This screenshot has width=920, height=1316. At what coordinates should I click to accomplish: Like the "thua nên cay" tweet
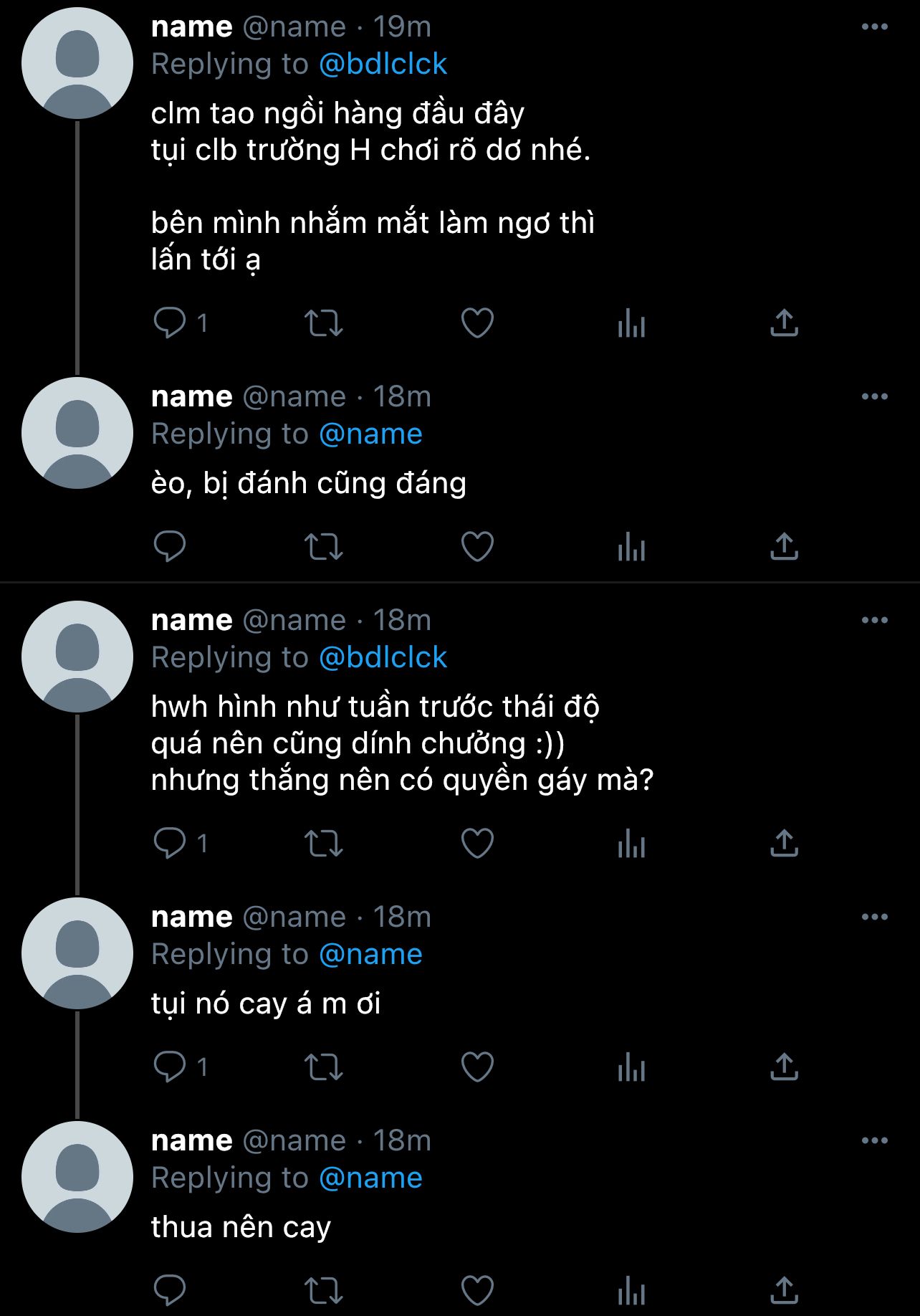click(477, 1291)
